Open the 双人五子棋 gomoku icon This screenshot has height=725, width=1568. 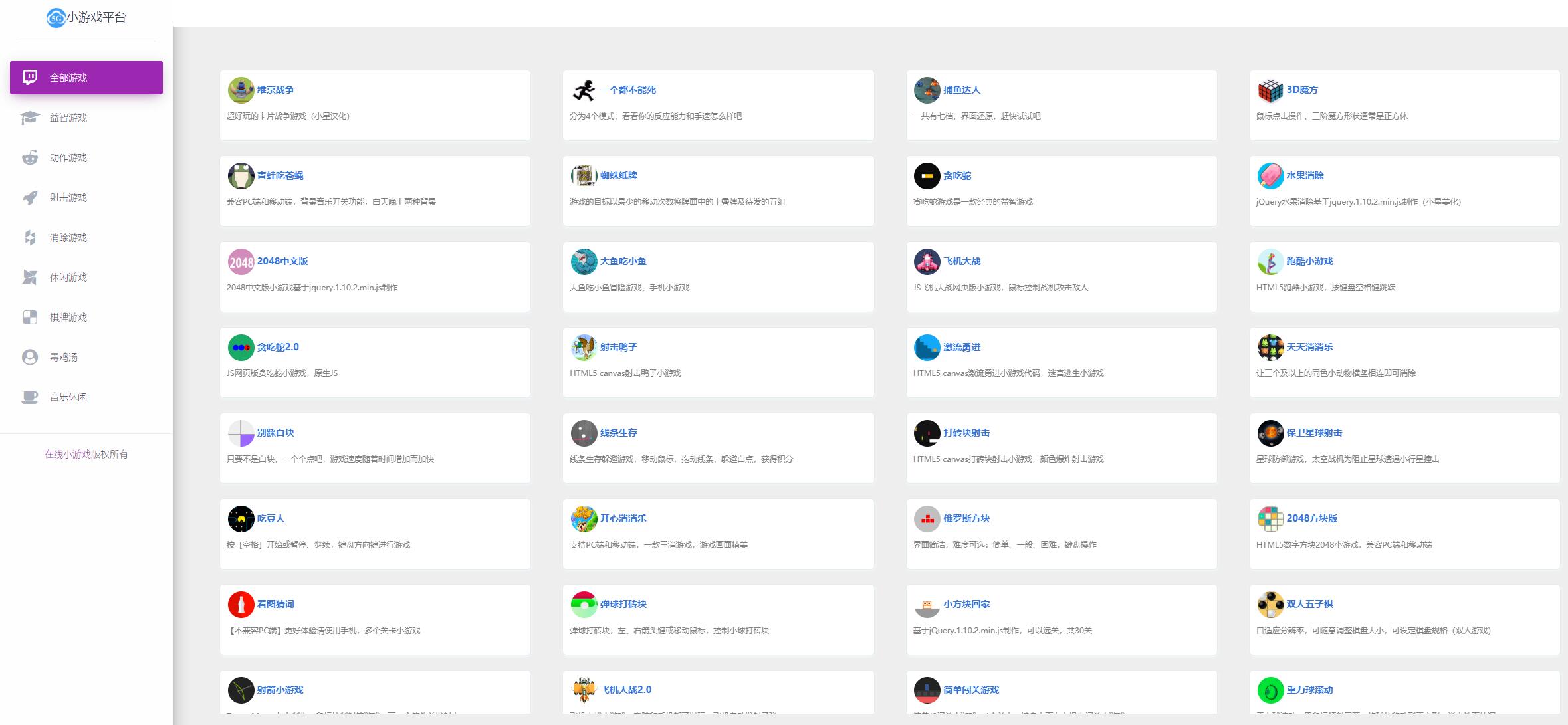point(1270,605)
